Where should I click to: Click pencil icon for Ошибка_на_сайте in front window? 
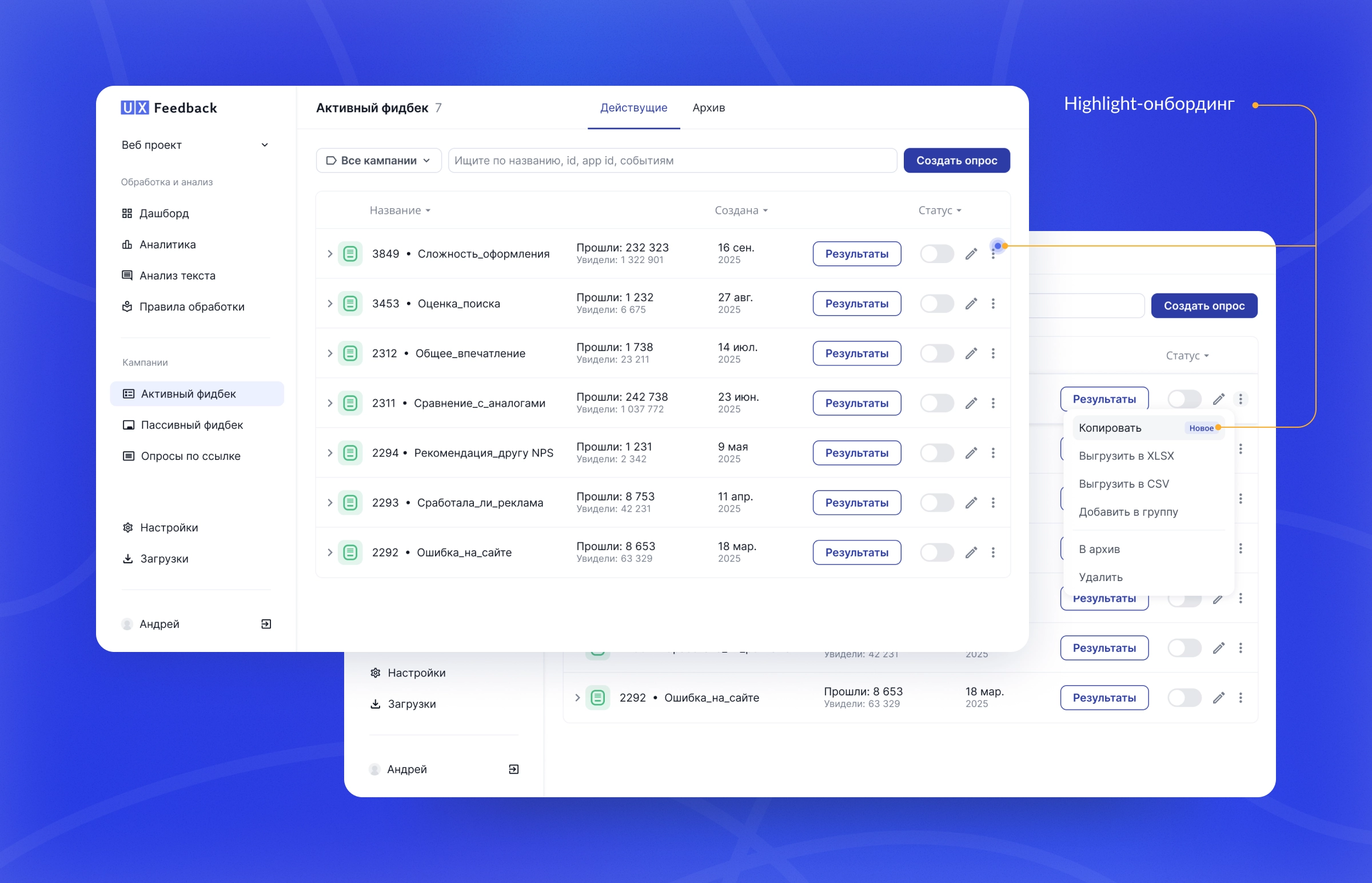coord(971,552)
